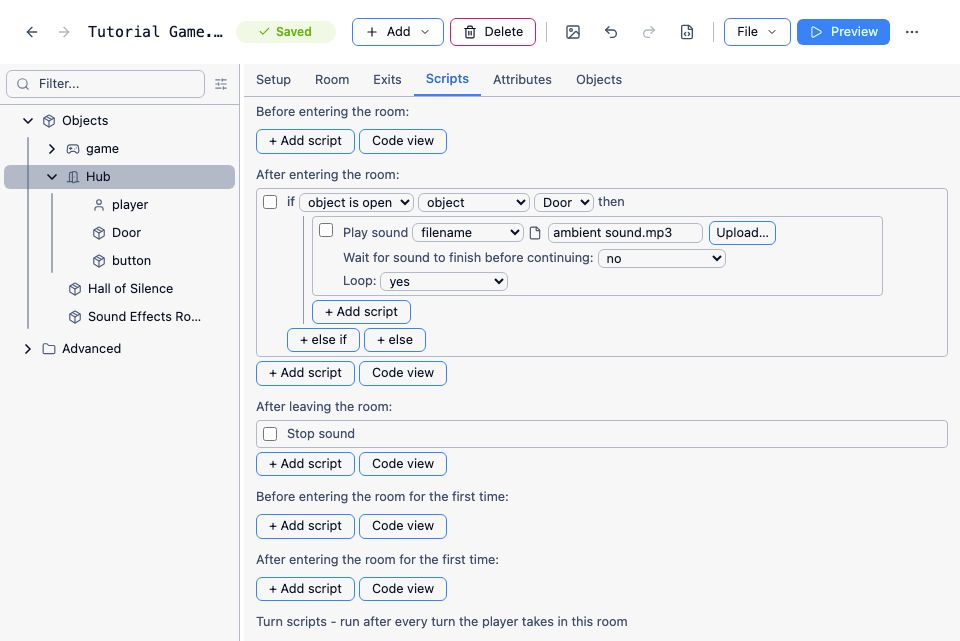Switch to the Exits tab
Viewport: 960px width, 641px height.
pyautogui.click(x=387, y=80)
